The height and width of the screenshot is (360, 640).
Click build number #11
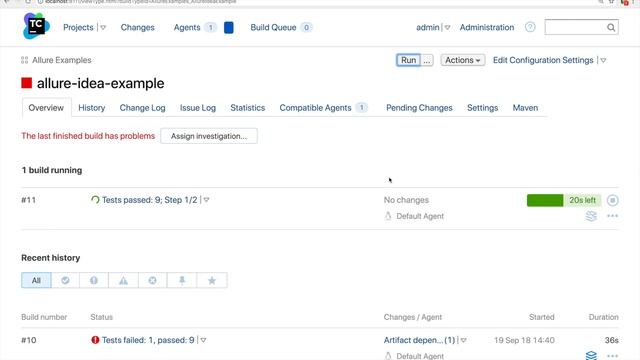pos(29,200)
